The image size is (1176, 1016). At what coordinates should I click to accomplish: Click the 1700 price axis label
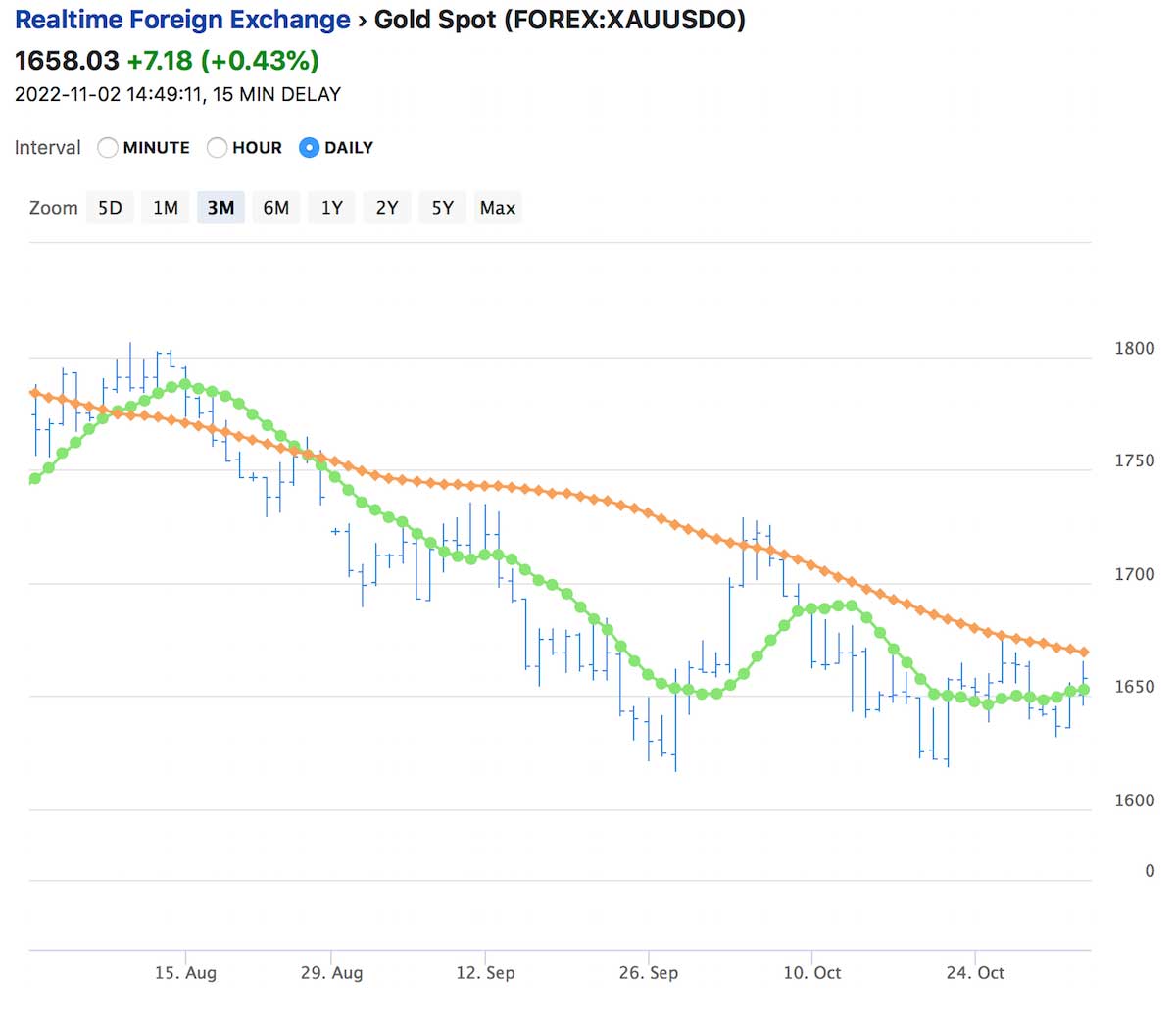click(x=1135, y=575)
